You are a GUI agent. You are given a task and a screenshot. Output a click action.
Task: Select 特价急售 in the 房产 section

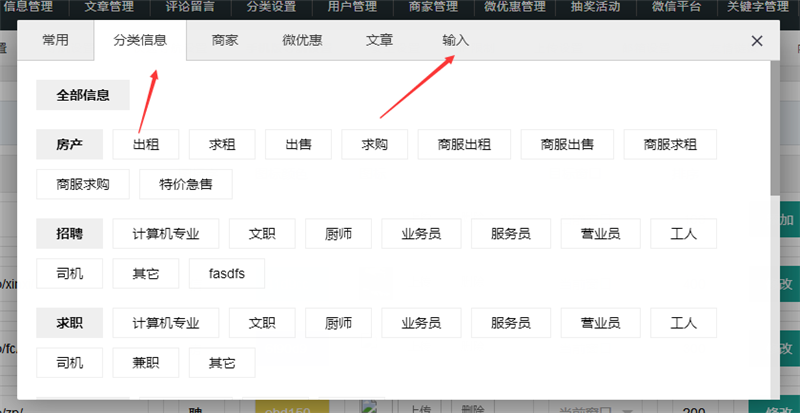185,184
